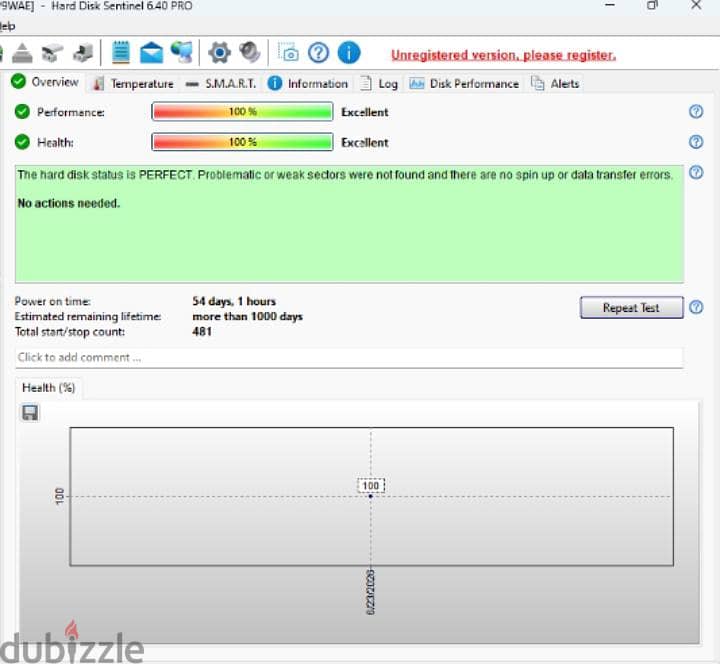Click the Unregistered version register link

(503, 55)
